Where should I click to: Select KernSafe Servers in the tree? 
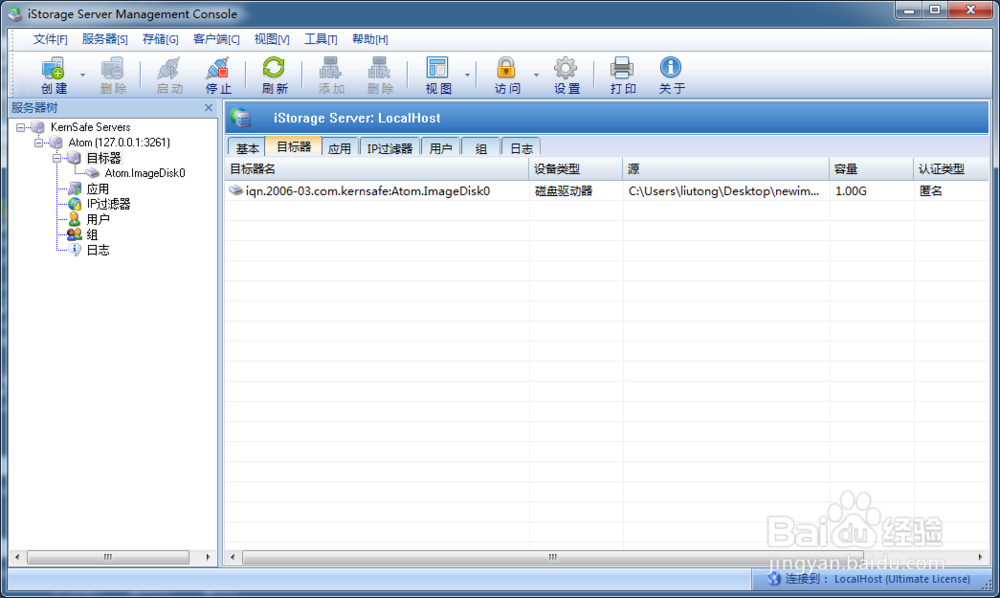point(90,127)
